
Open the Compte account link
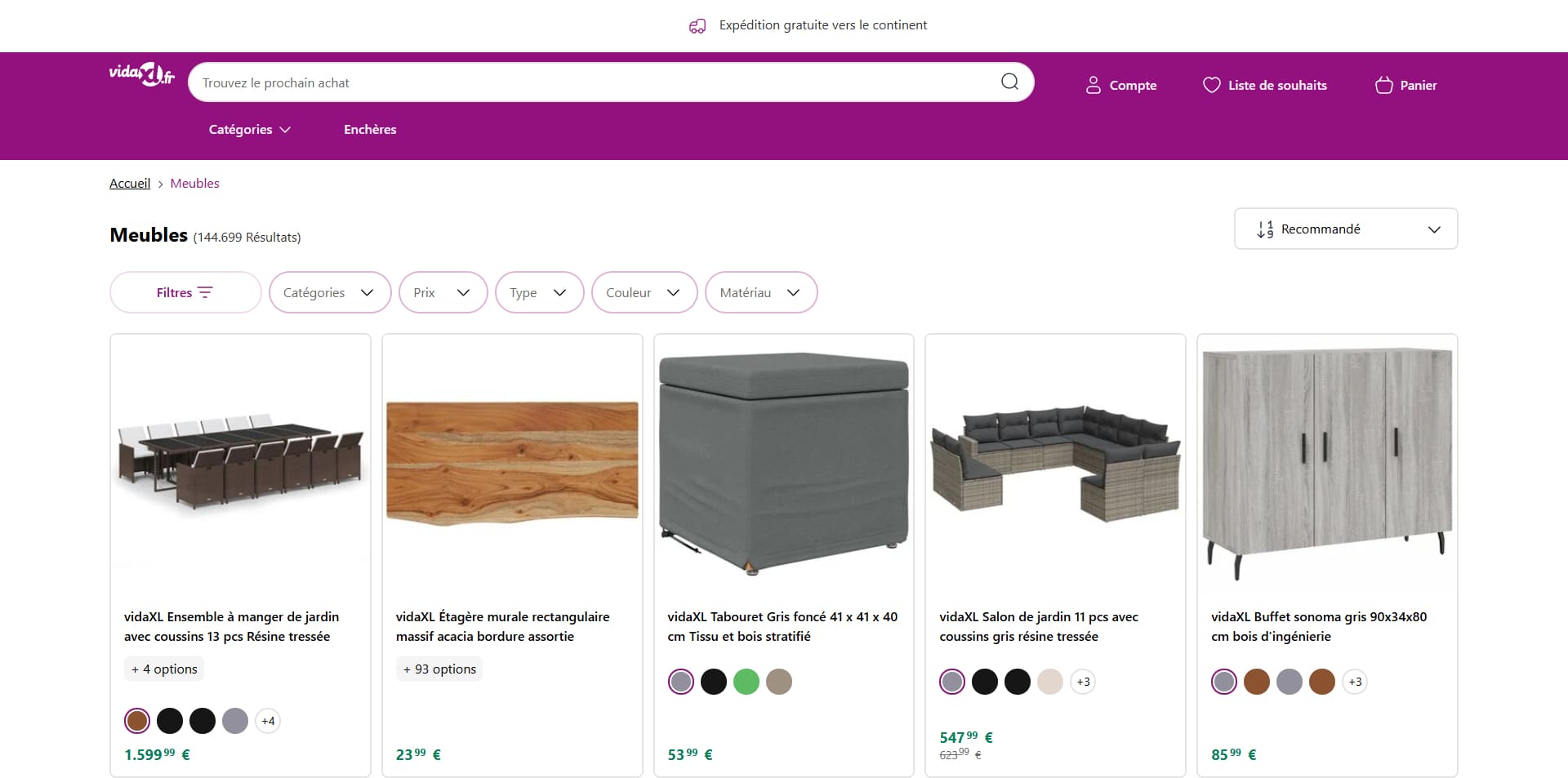pos(1120,85)
